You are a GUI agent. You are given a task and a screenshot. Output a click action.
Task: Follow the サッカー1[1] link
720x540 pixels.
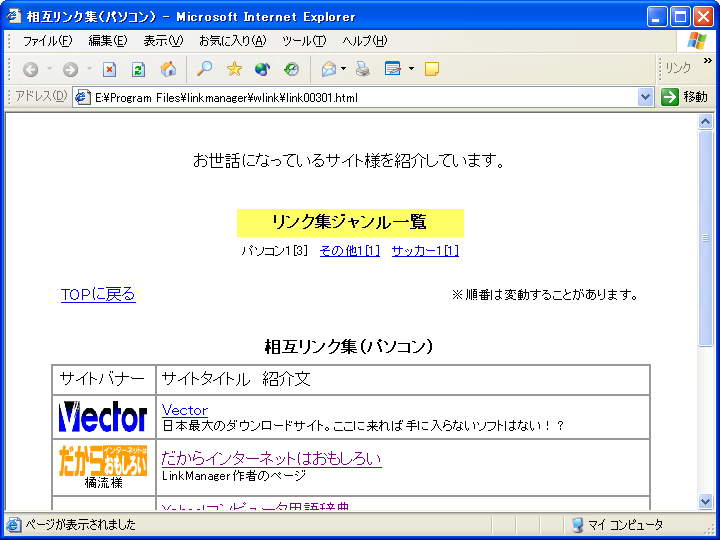(x=425, y=251)
